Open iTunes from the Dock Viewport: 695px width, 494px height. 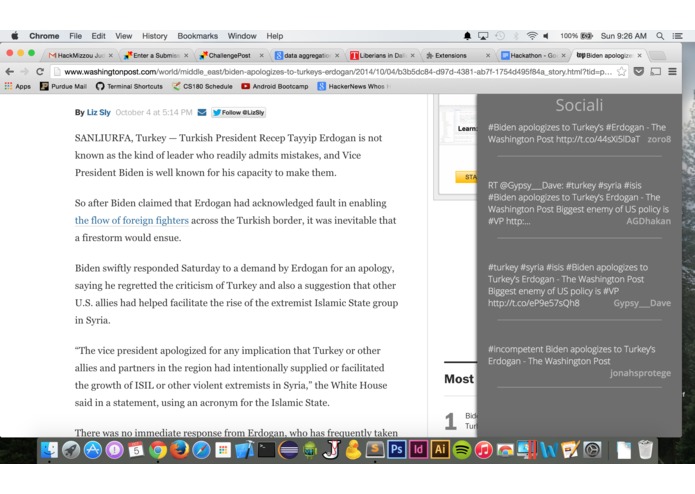coord(484,450)
